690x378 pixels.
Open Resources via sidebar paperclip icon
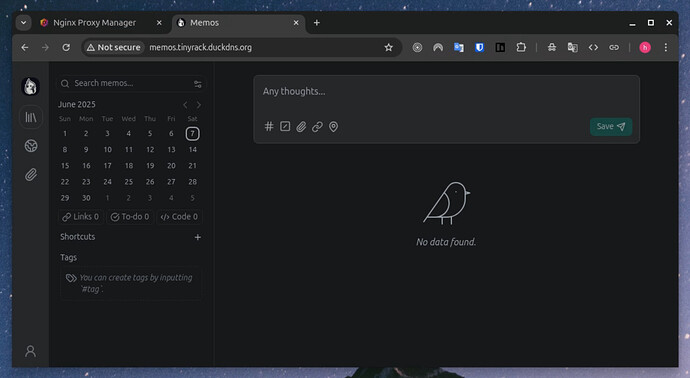tap(31, 175)
